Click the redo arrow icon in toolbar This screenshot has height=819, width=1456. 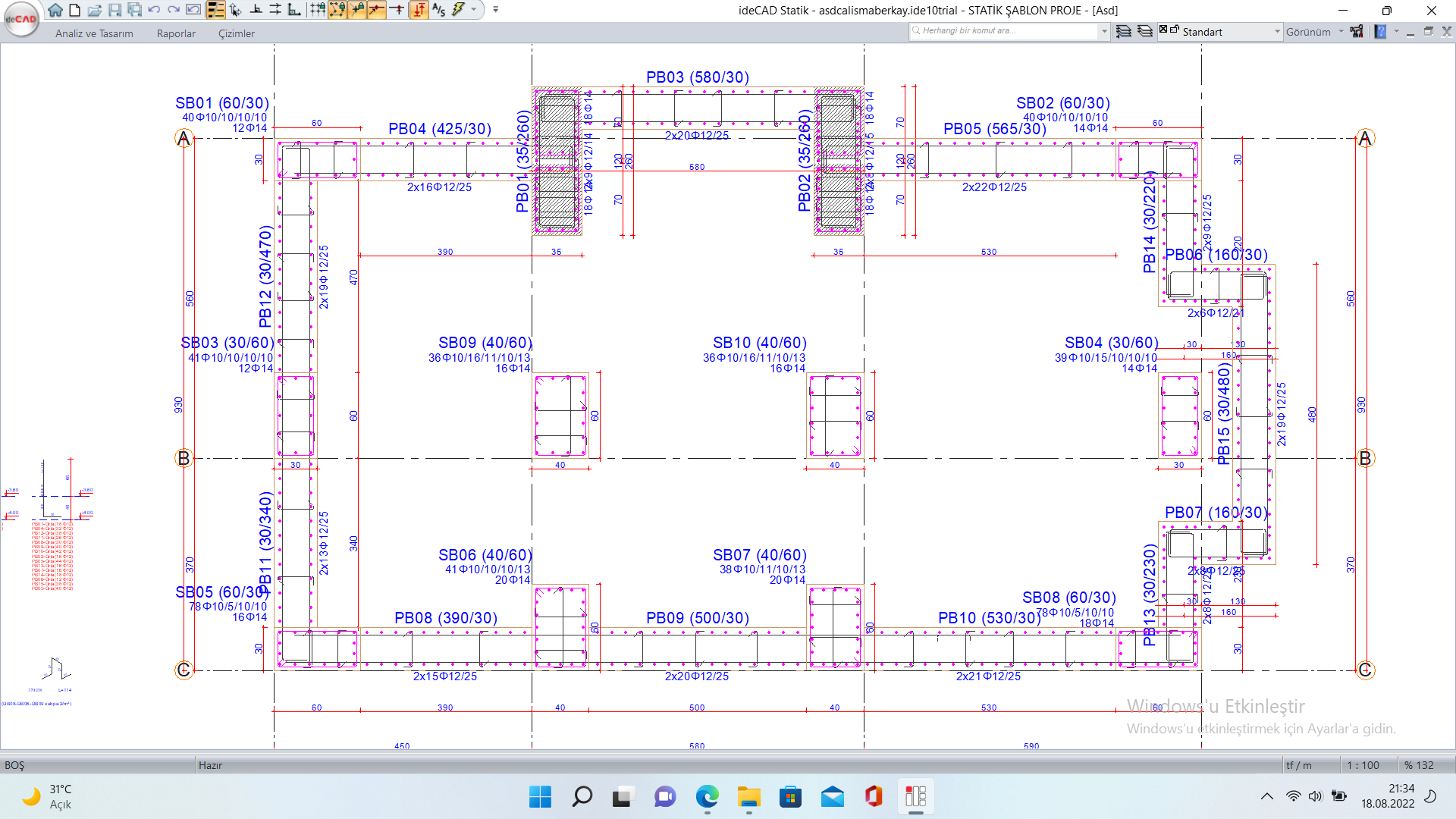pos(171,11)
